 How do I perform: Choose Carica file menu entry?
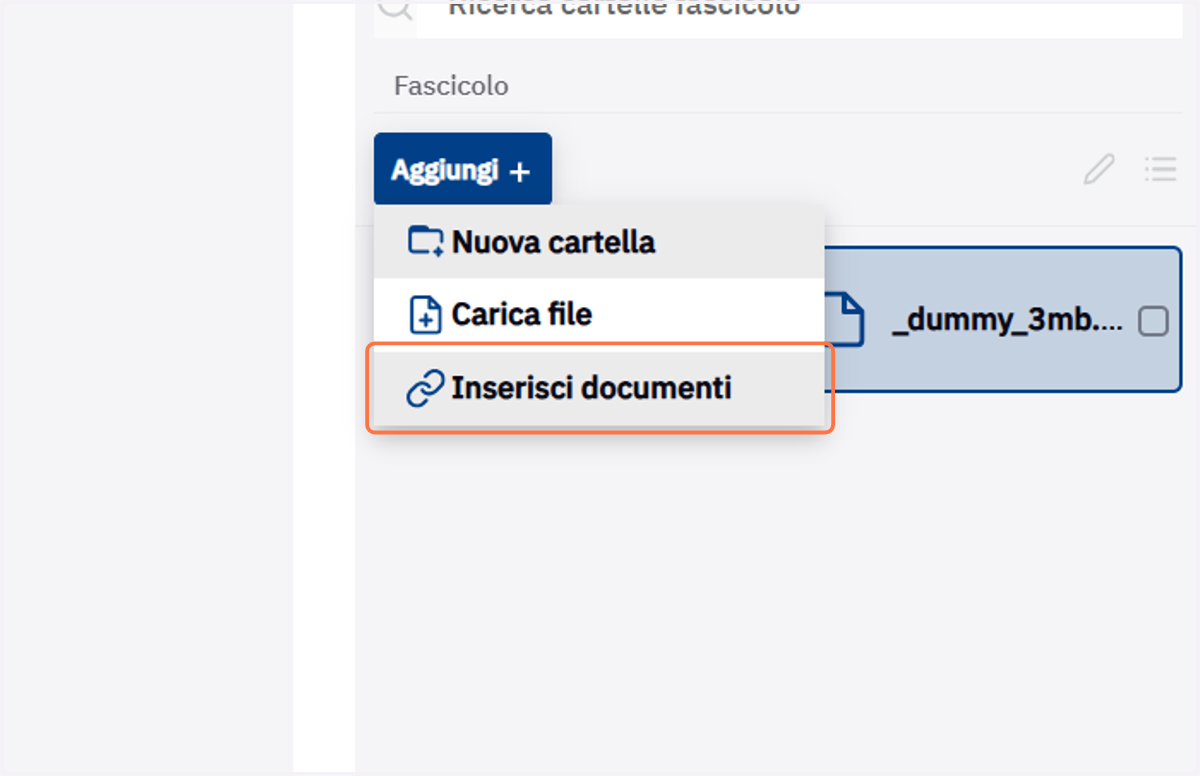(599, 315)
